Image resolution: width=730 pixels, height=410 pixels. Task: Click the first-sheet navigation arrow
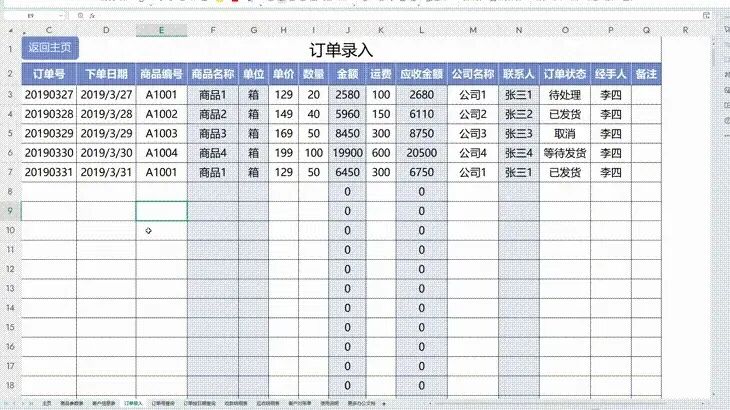tap(5, 402)
